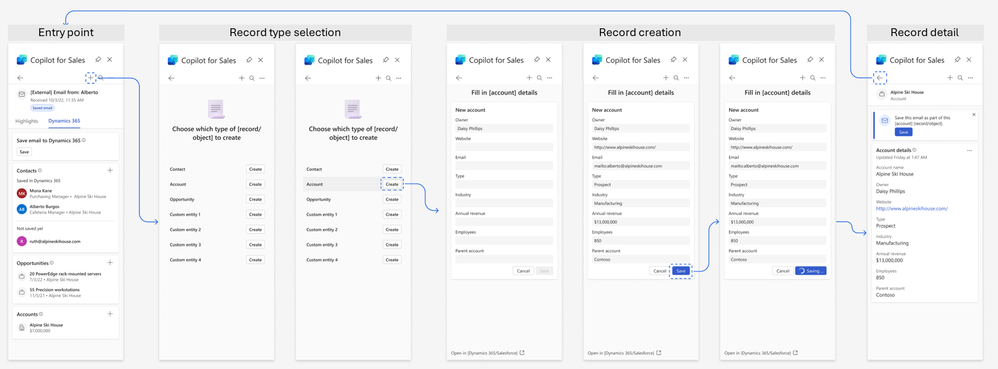The width and height of the screenshot is (998, 369).
Task: Click info icon next to Contacts heading
Action: 40,171
